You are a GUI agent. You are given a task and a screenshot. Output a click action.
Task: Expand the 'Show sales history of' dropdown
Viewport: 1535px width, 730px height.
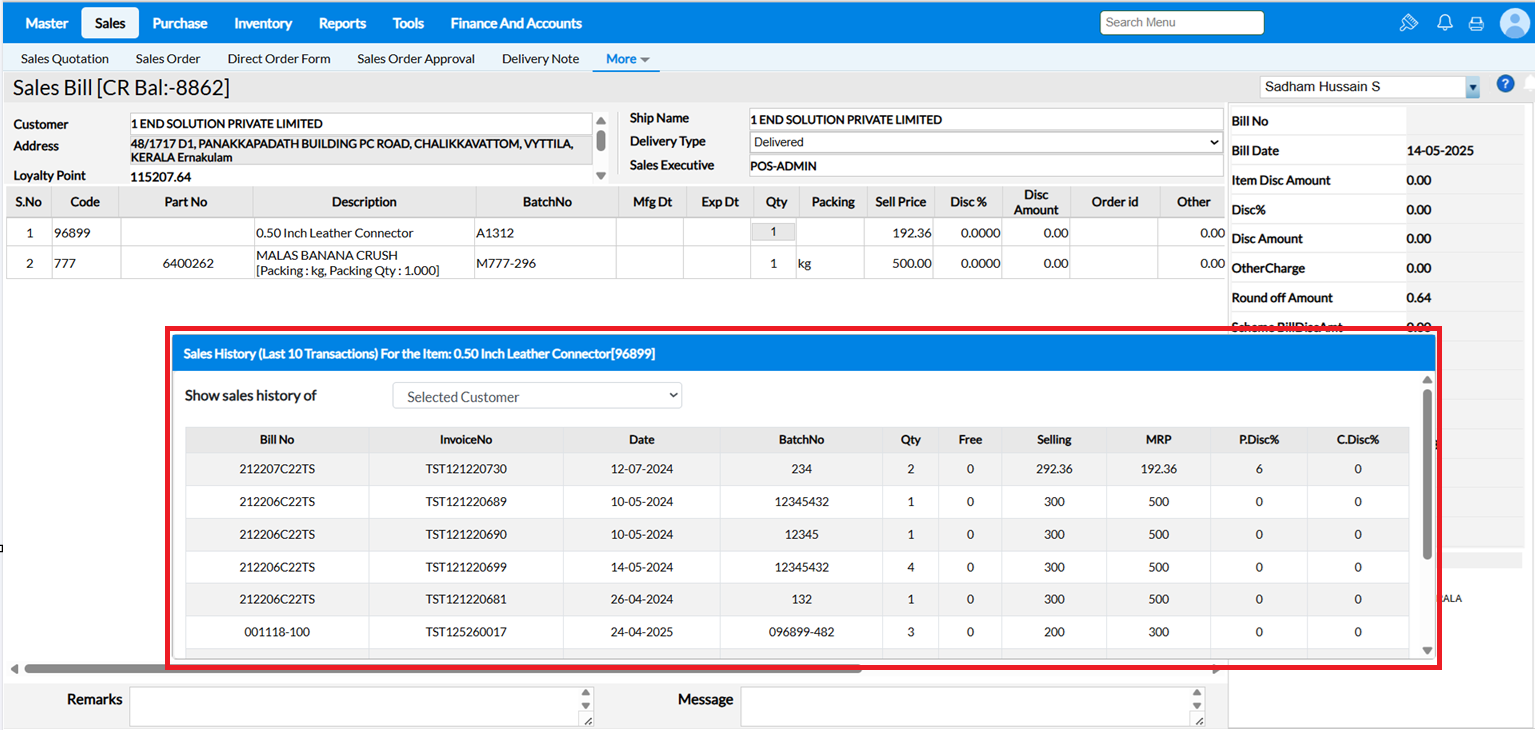pyautogui.click(x=537, y=396)
